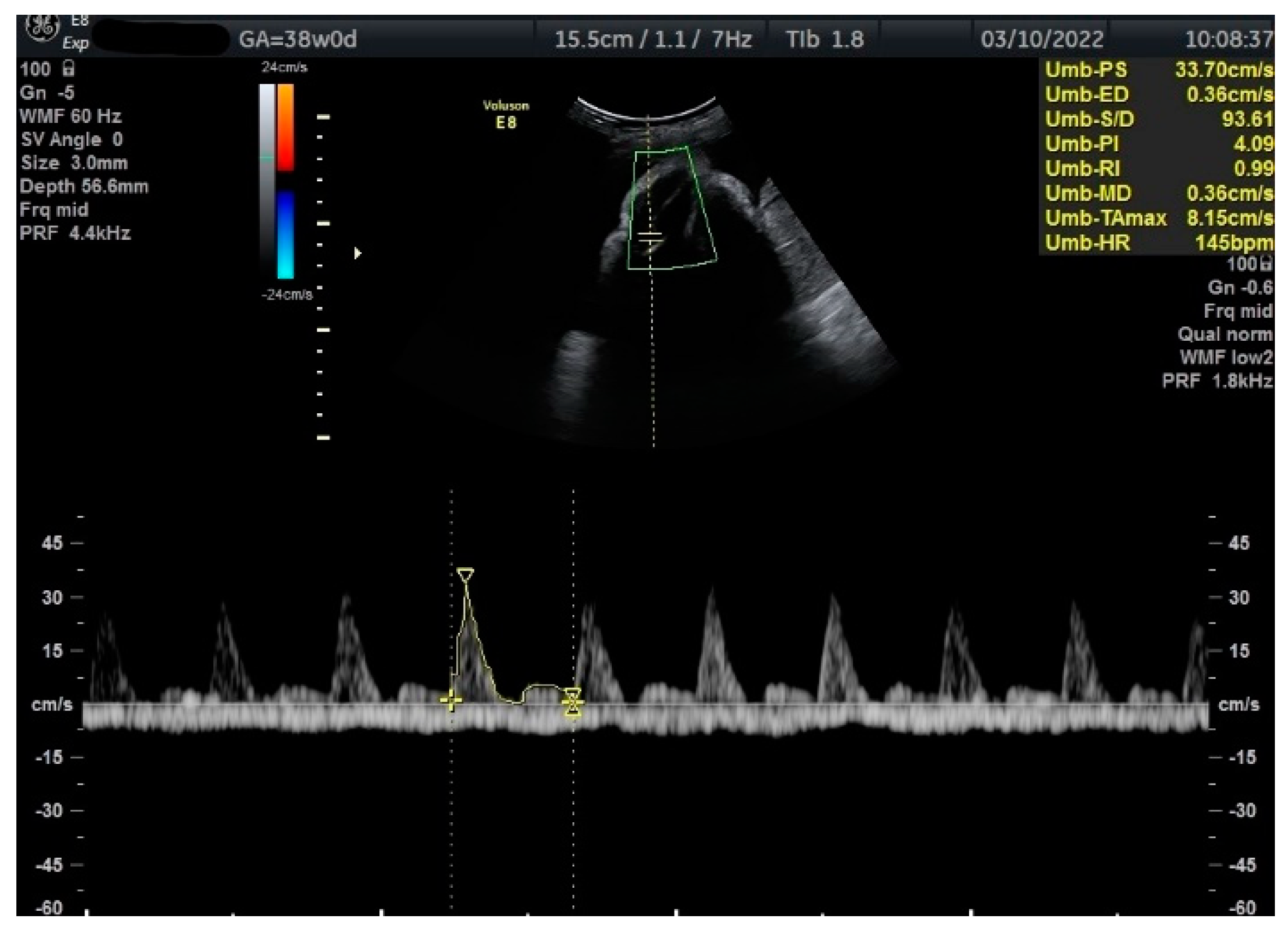Select the Umb-PI result value
The image size is (1288, 932).
[x=1252, y=144]
